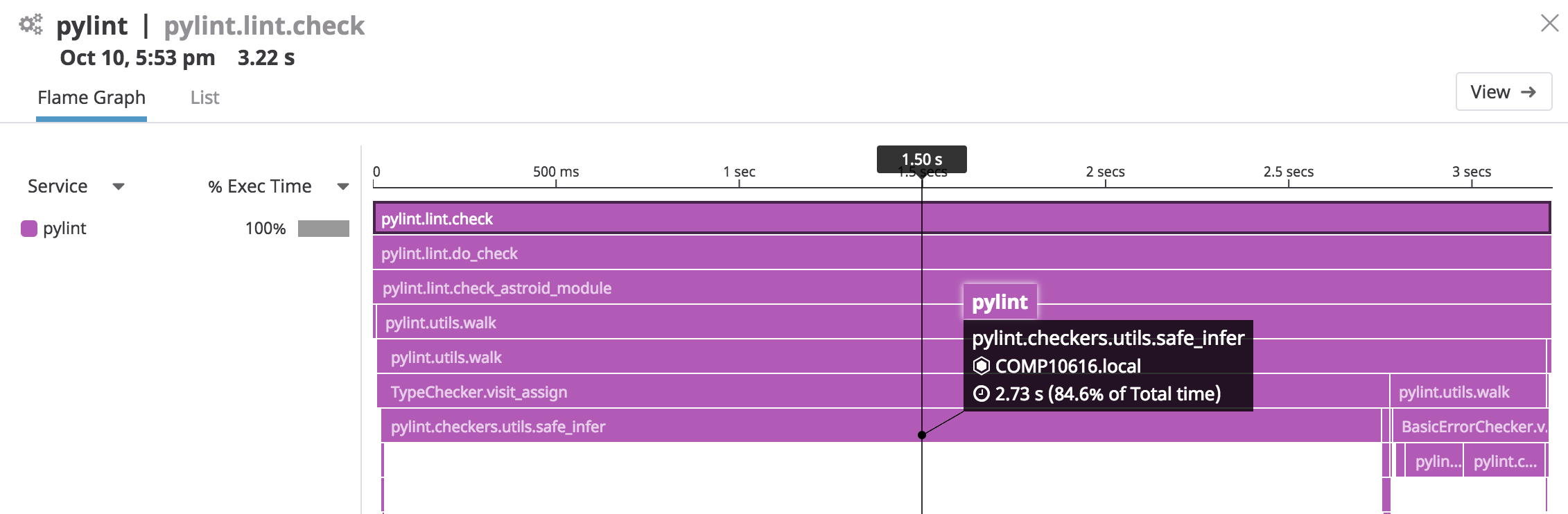The height and width of the screenshot is (514, 1568).
Task: Click the 3.22 s duration text
Action: click(x=266, y=57)
